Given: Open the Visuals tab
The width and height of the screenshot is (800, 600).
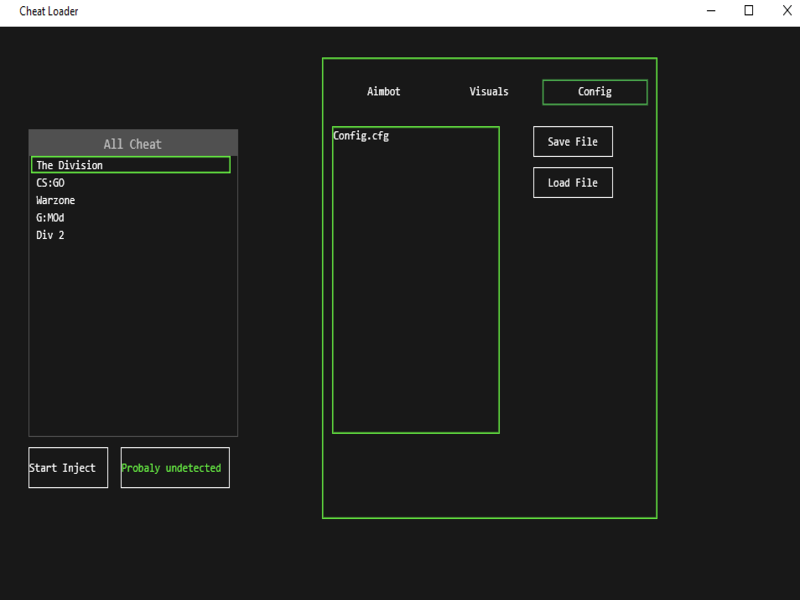Looking at the screenshot, I should (489, 92).
